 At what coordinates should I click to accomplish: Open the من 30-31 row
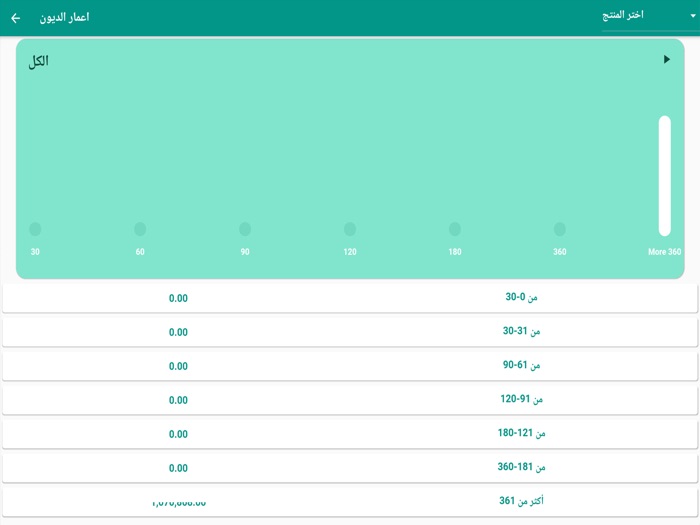tap(350, 332)
